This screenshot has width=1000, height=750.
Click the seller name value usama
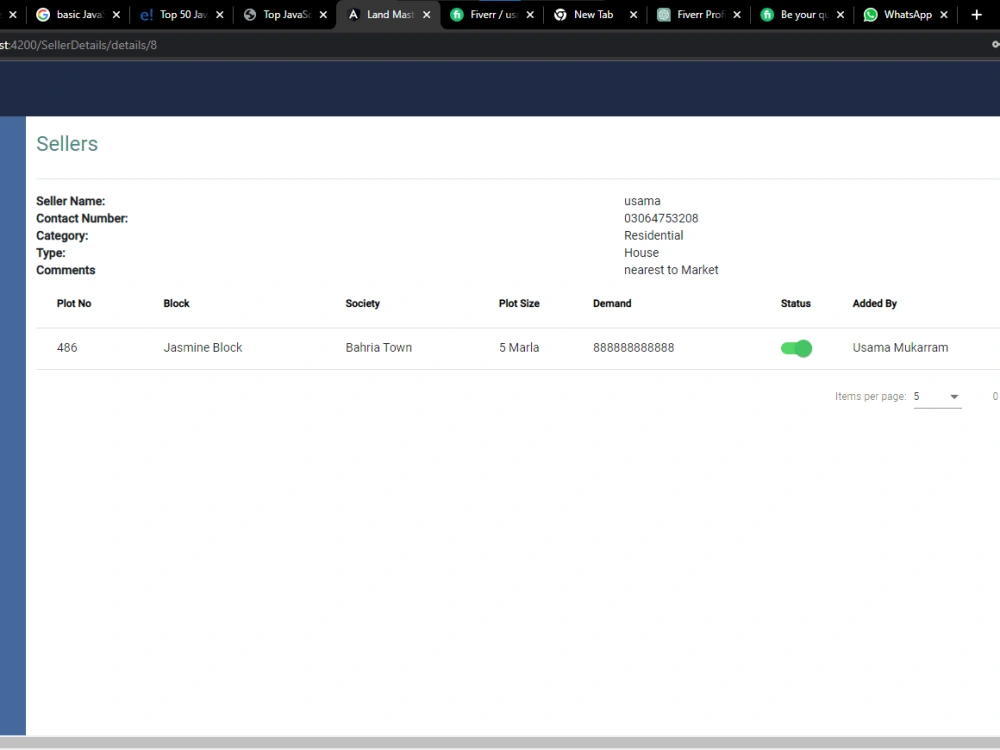[642, 201]
